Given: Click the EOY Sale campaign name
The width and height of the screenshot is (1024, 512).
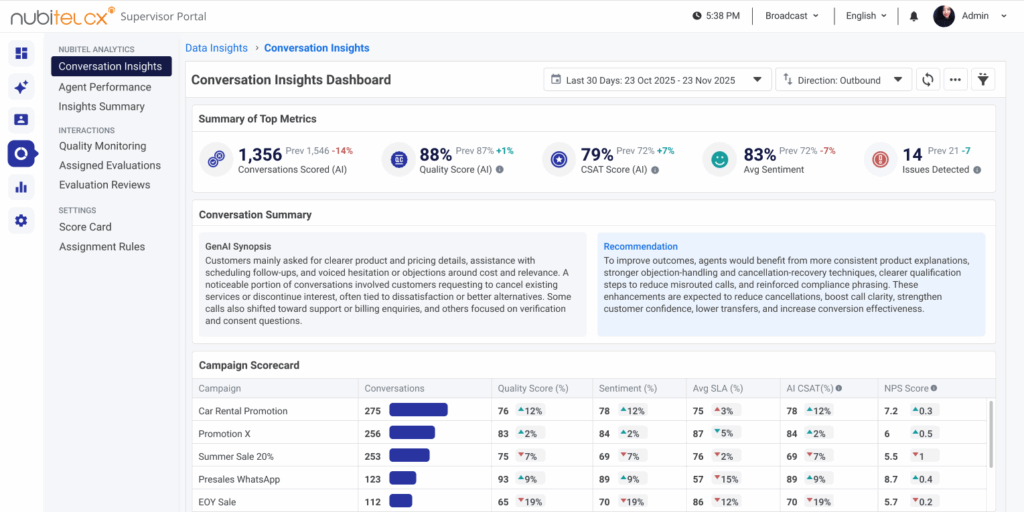Looking at the screenshot, I should 217,502.
